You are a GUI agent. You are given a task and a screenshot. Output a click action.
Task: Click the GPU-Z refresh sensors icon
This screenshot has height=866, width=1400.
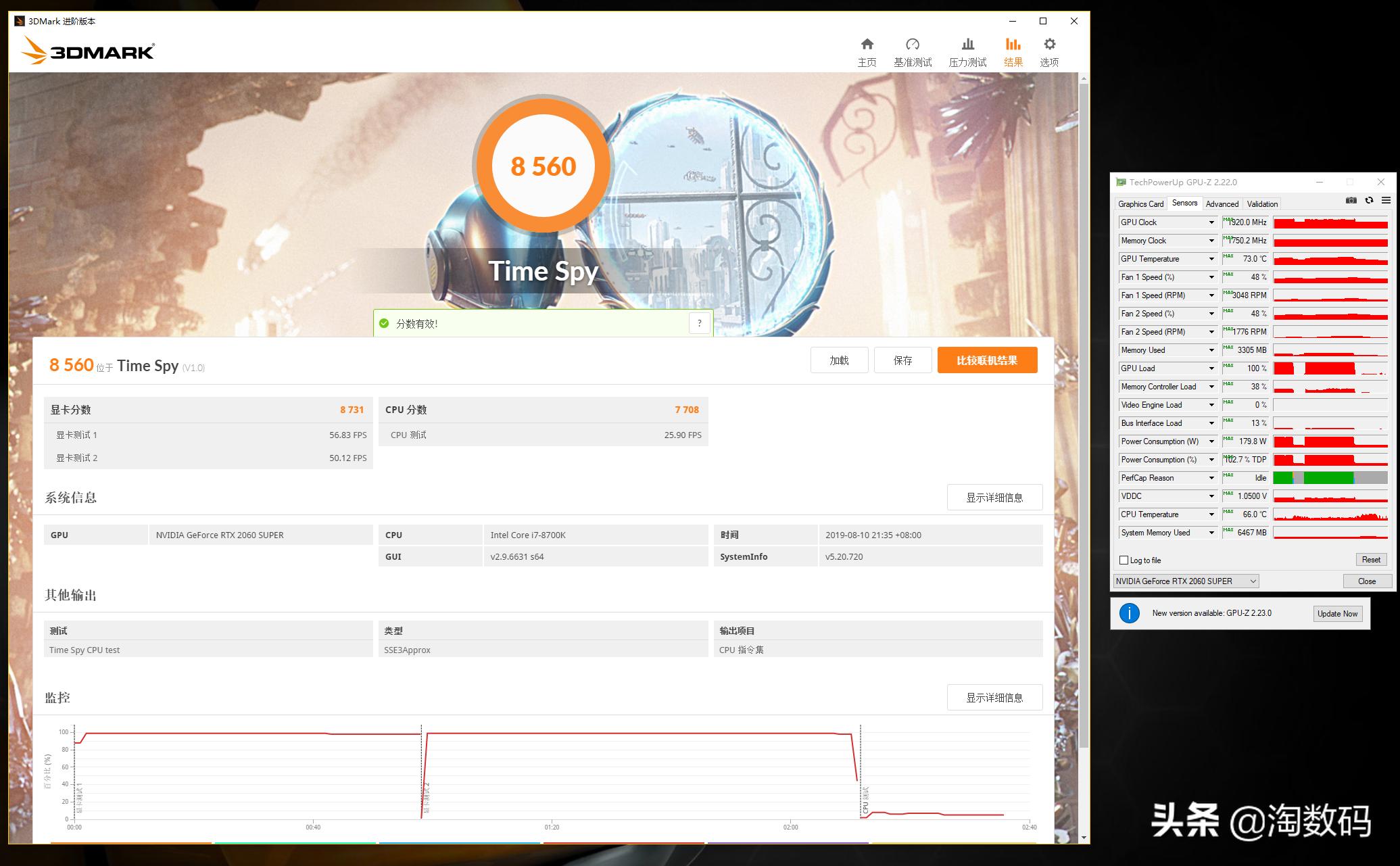[x=1368, y=200]
